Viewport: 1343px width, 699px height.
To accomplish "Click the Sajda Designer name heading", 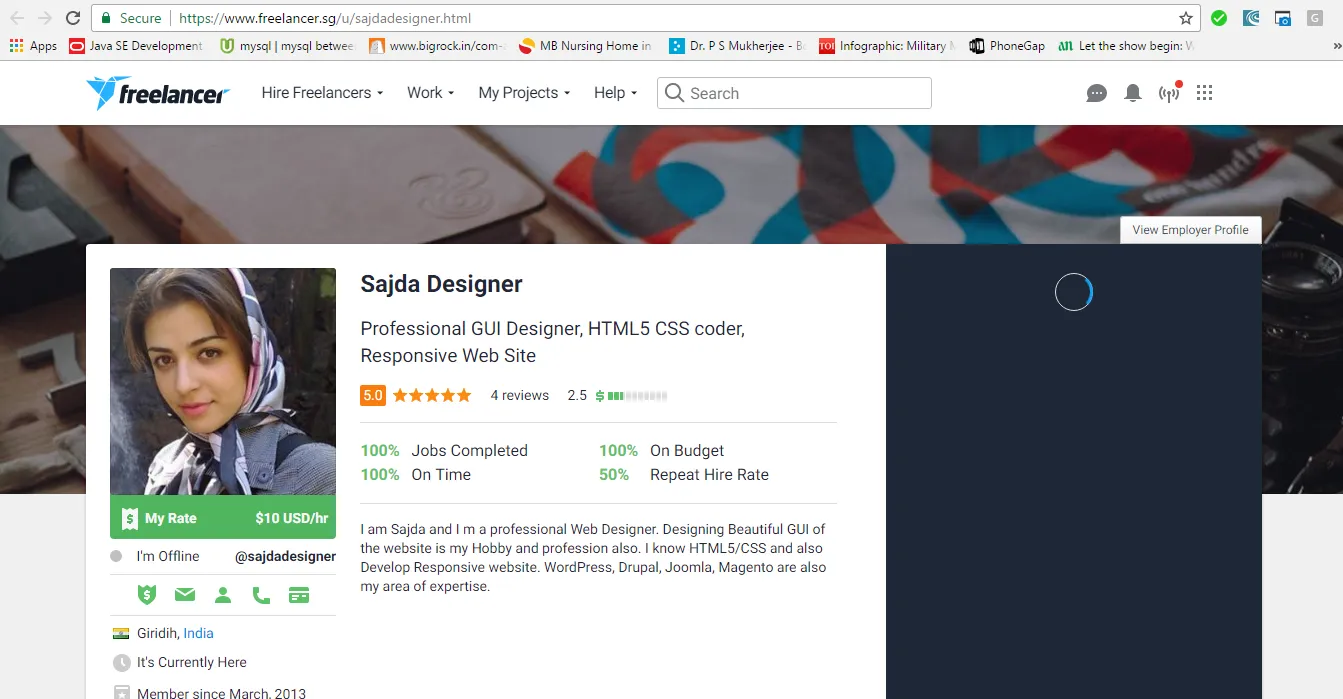I will 441,284.
